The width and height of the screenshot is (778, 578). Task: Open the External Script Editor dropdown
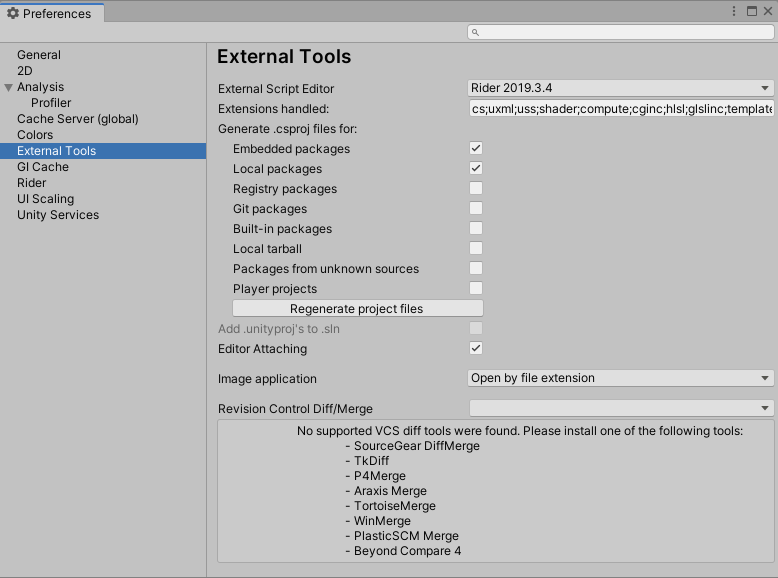621,88
